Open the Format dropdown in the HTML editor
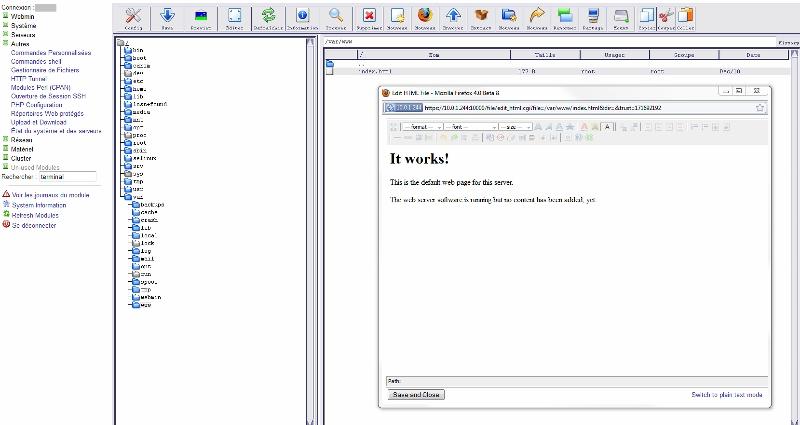 coord(422,127)
